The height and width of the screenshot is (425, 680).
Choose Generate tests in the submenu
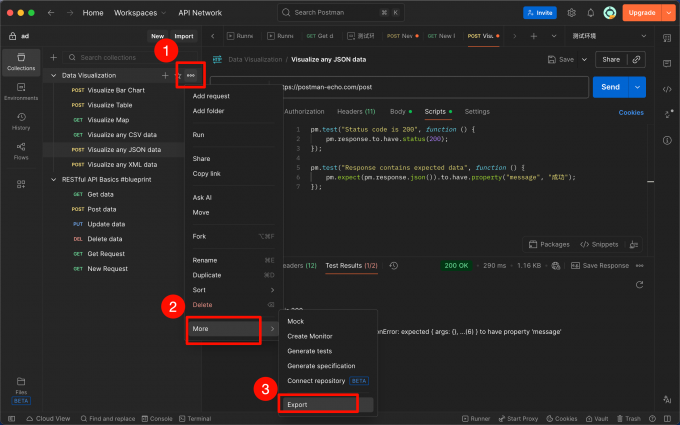click(327, 351)
